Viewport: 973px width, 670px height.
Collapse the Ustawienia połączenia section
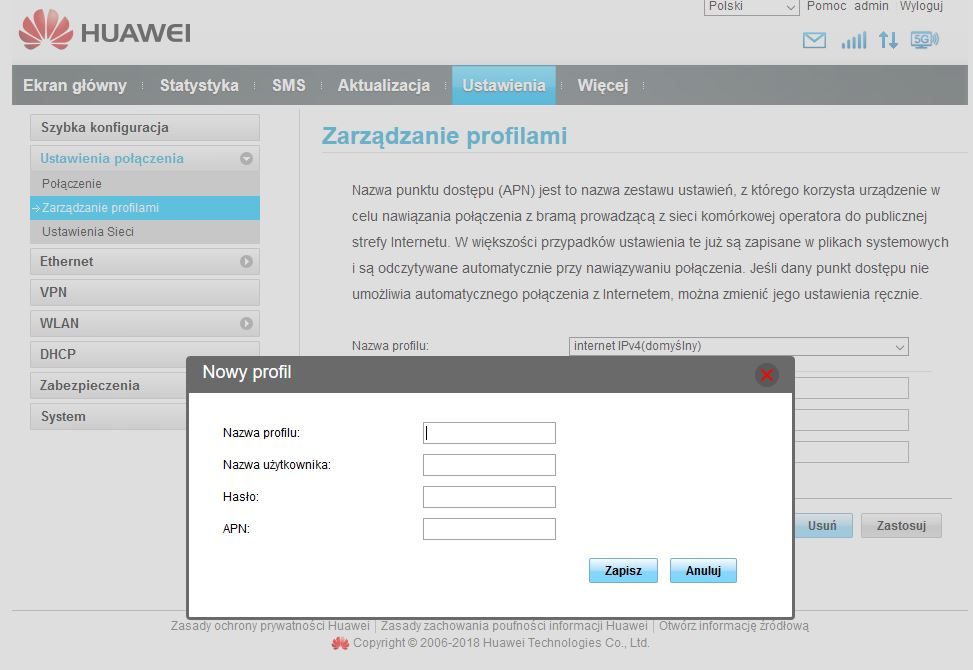[x=248, y=158]
